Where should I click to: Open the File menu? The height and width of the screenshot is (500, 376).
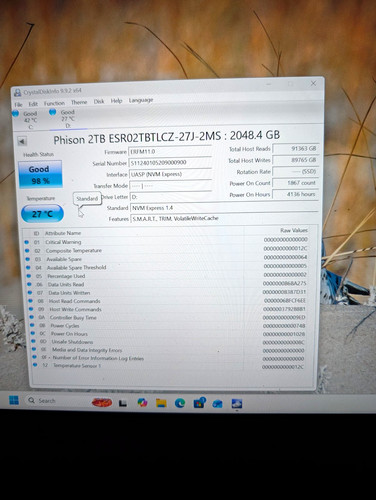(18, 105)
